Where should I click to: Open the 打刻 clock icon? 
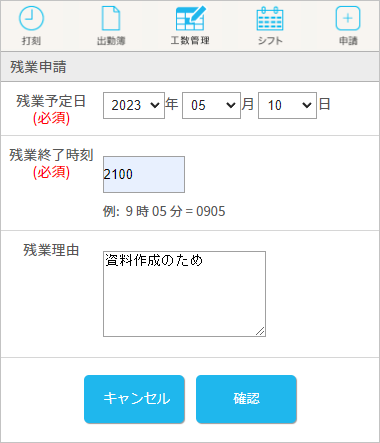[31, 18]
